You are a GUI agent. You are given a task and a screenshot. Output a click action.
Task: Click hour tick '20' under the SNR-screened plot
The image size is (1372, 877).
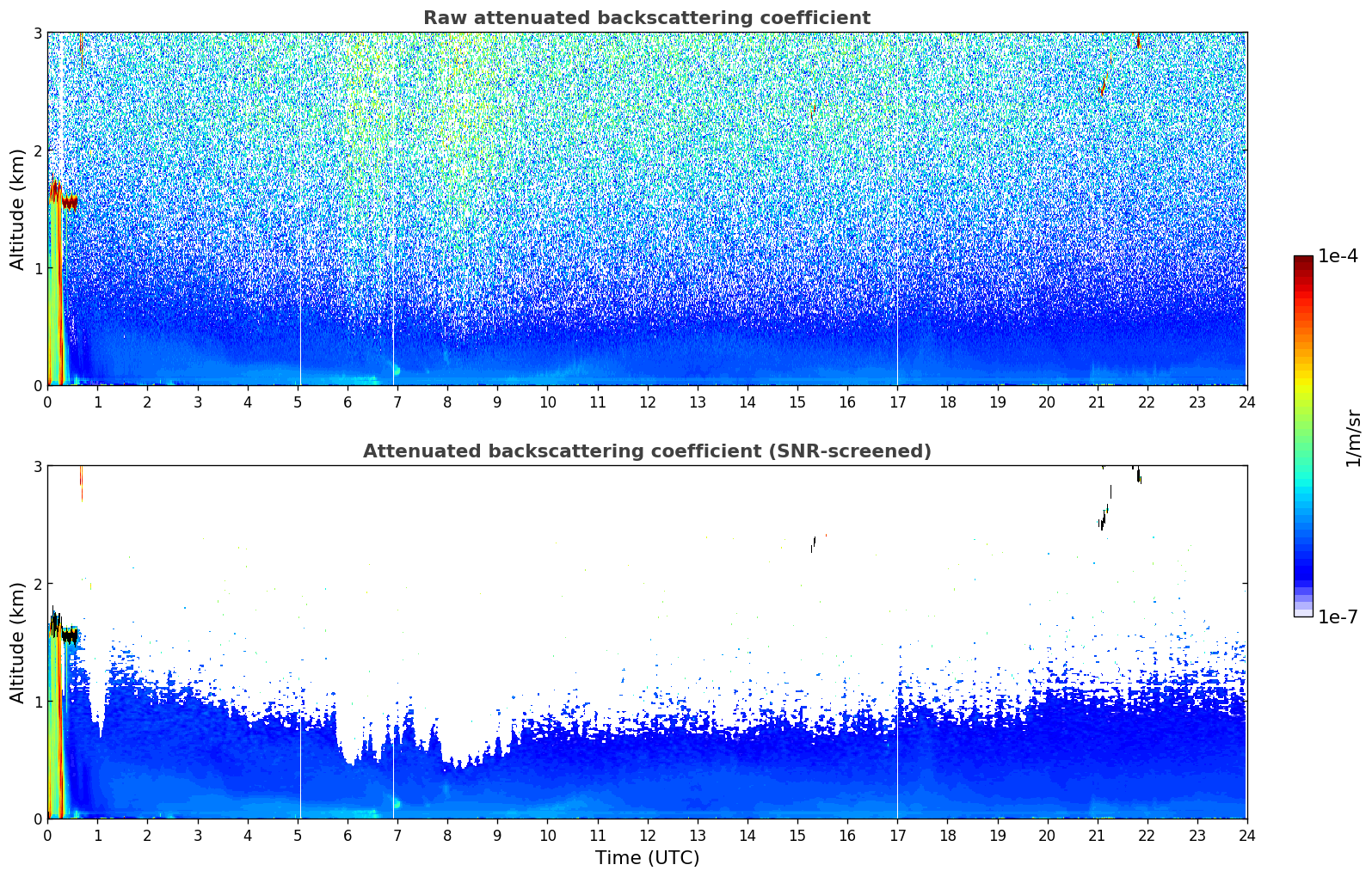point(1047,835)
